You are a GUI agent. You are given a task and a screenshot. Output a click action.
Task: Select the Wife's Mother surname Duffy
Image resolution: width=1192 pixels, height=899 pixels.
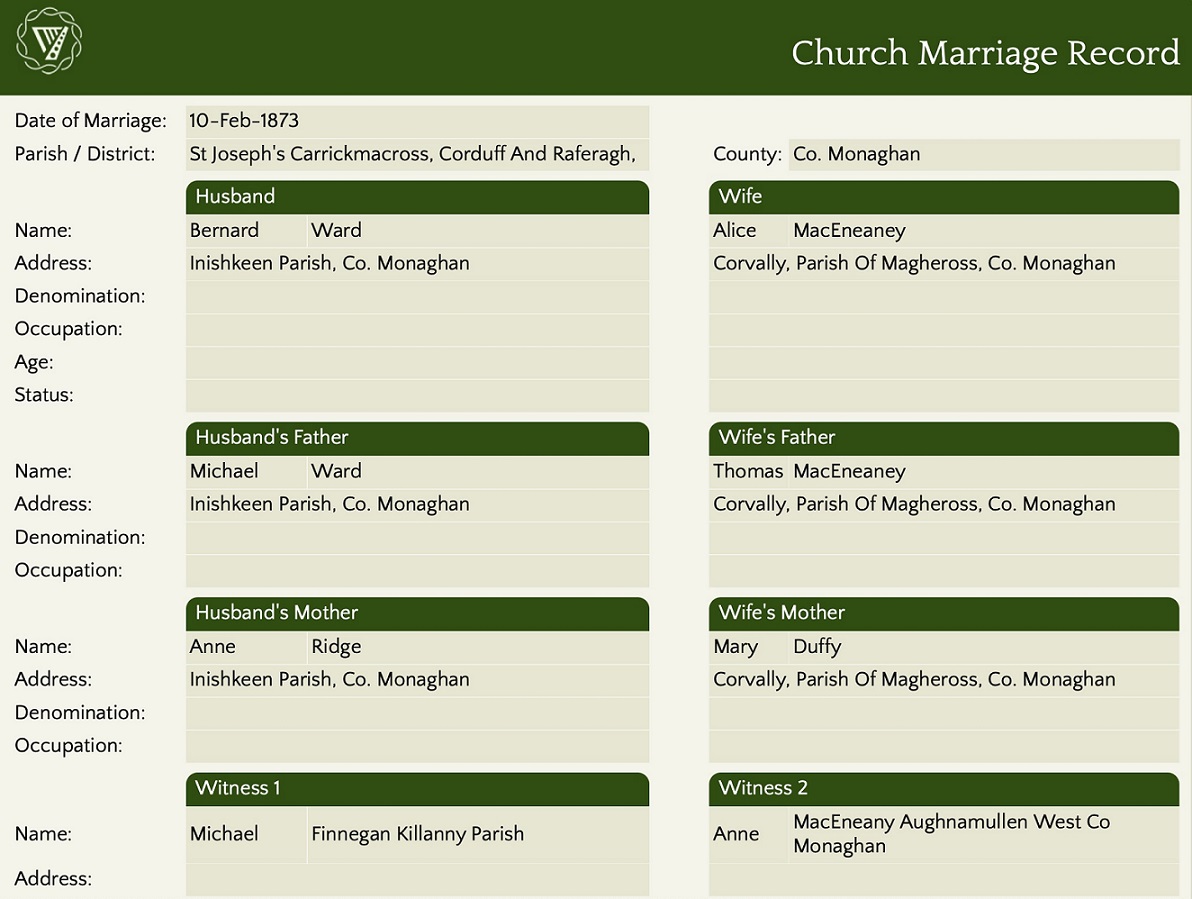tap(983, 647)
